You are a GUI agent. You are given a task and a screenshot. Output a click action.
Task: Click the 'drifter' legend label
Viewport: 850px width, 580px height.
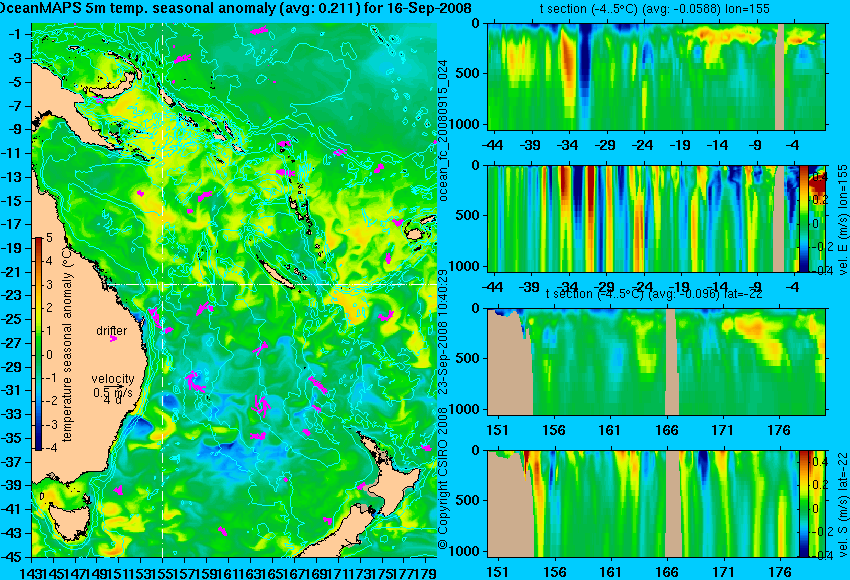(112, 331)
